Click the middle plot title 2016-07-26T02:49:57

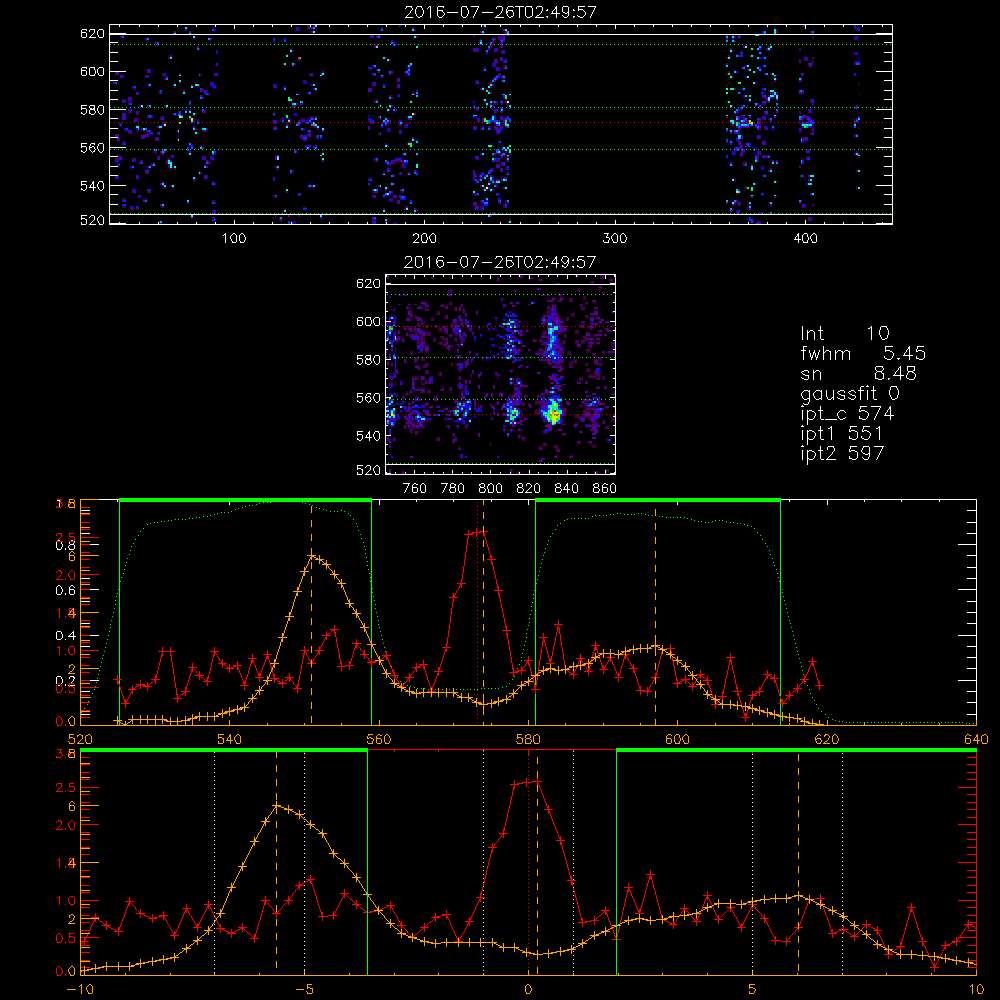500,262
